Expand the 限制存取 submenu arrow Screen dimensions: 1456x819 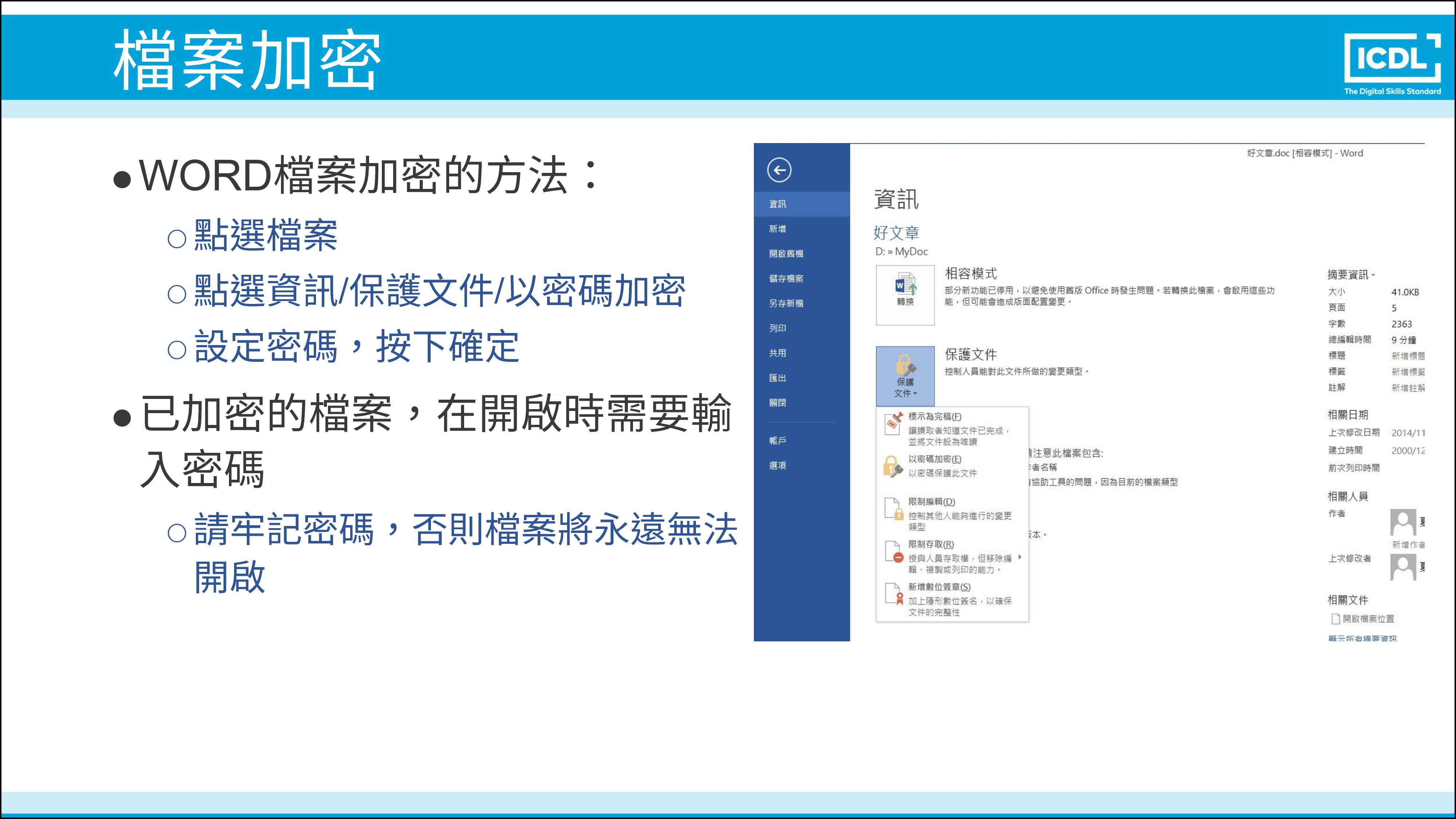(x=1020, y=557)
